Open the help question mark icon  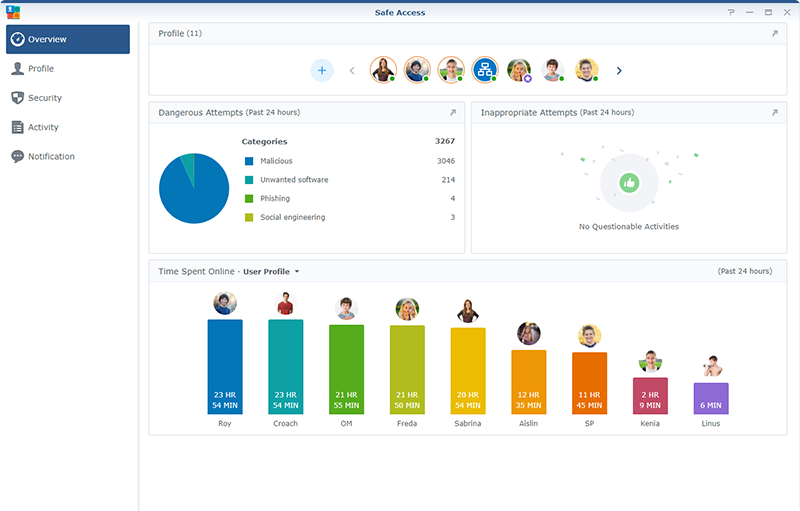[x=731, y=12]
